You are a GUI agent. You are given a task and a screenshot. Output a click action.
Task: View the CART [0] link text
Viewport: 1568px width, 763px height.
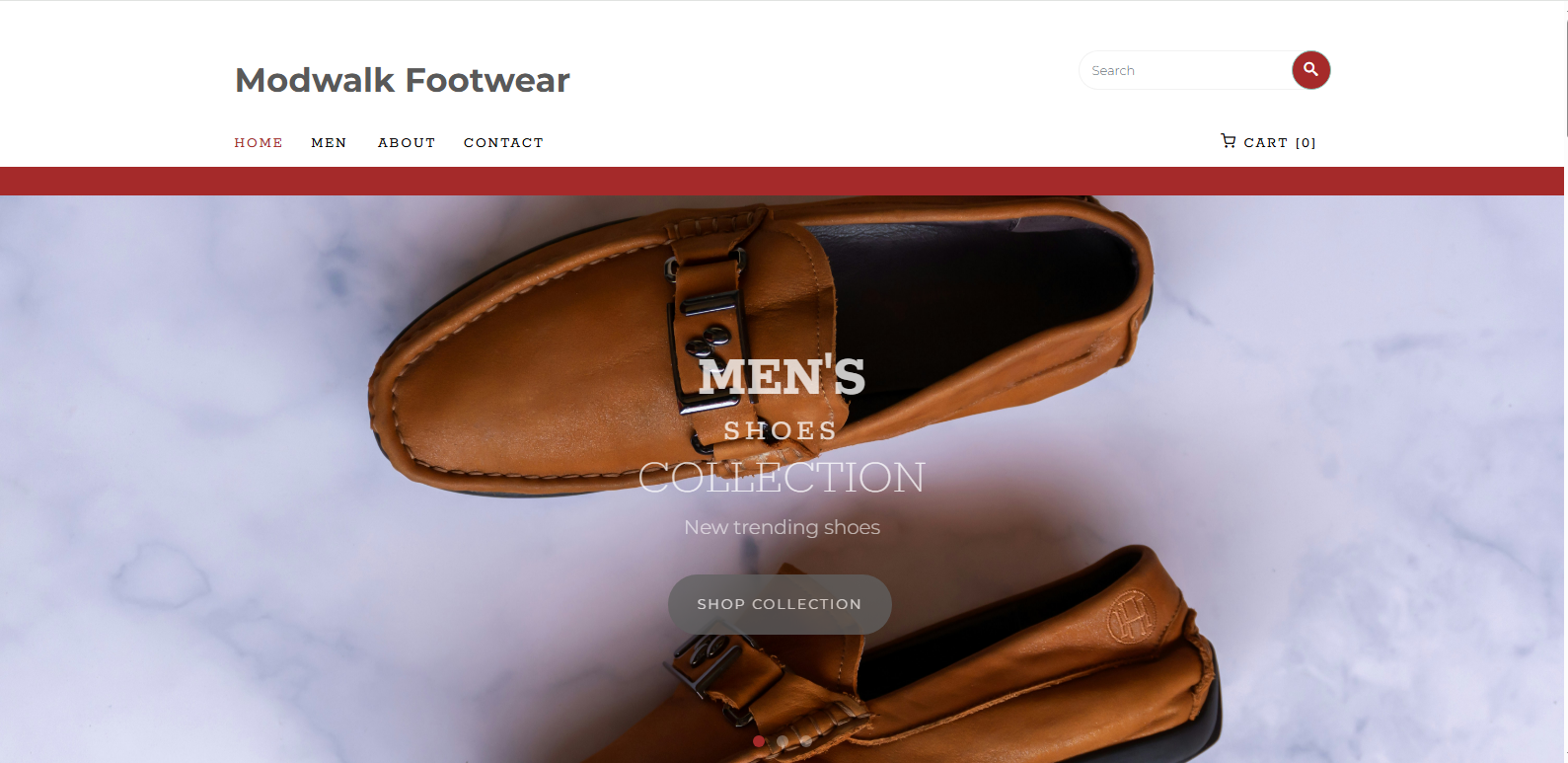pyautogui.click(x=1280, y=143)
